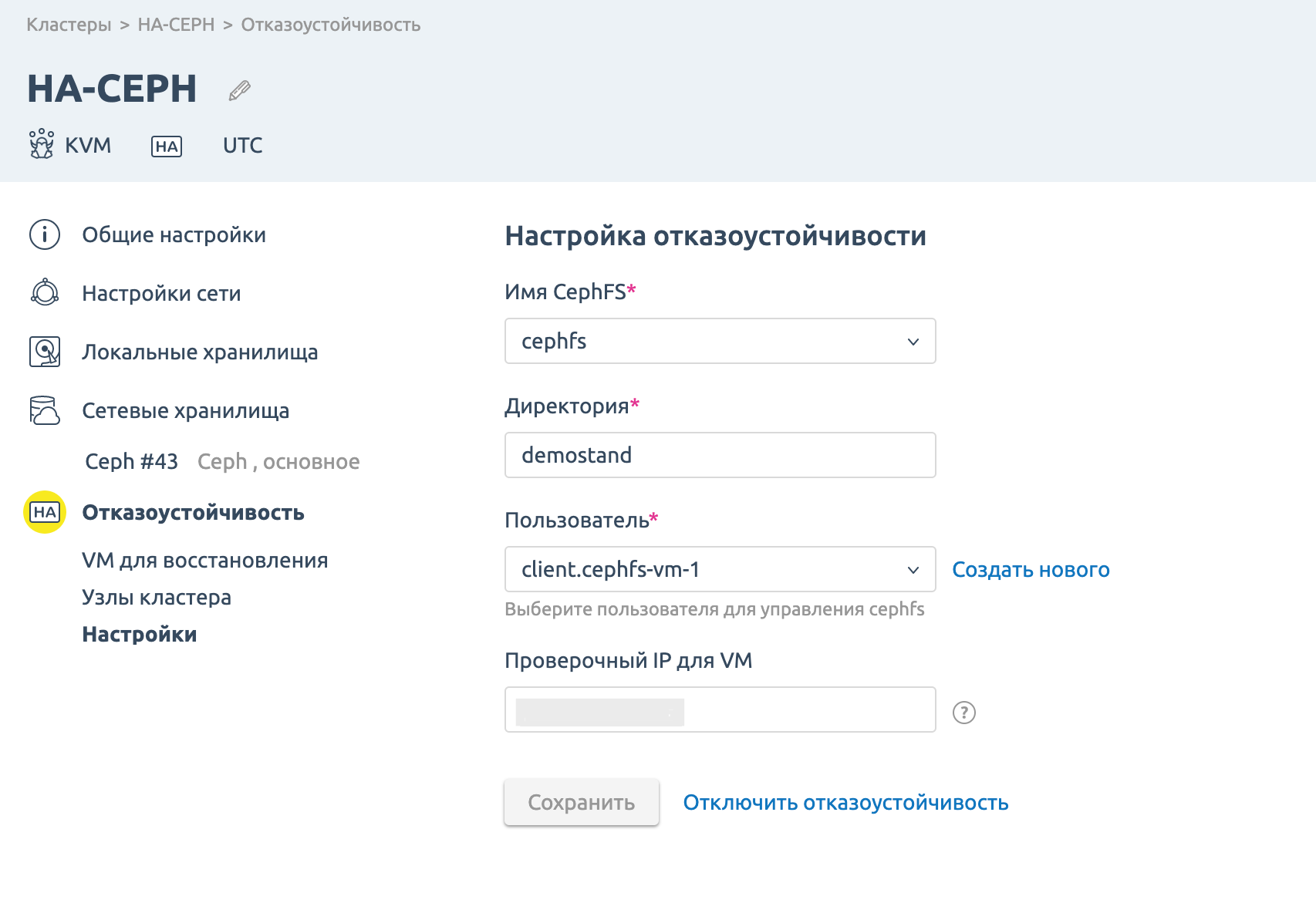Click the question mark help icon
The image size is (1316, 910).
click(964, 713)
